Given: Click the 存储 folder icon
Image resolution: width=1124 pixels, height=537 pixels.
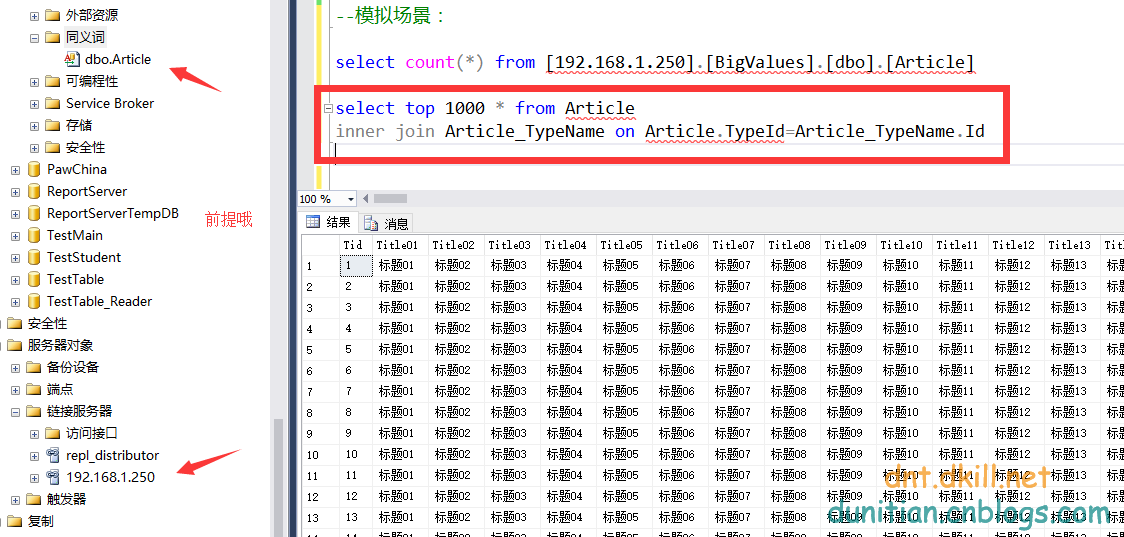Looking at the screenshot, I should (x=52, y=125).
